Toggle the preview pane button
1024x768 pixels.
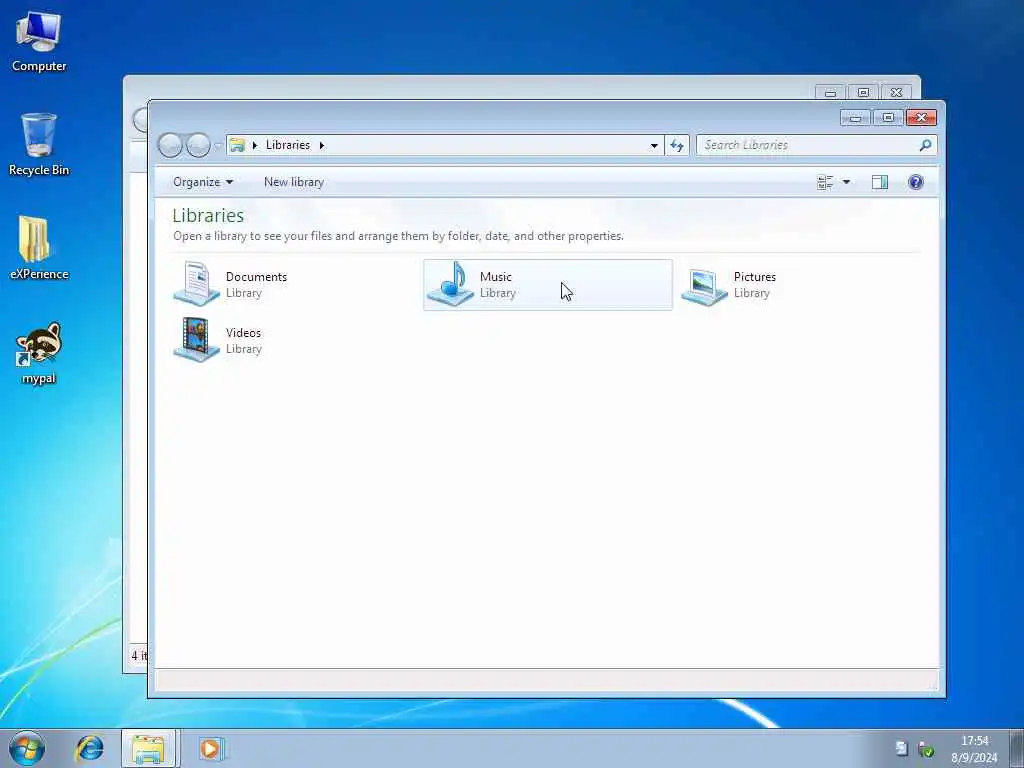pyautogui.click(x=880, y=182)
